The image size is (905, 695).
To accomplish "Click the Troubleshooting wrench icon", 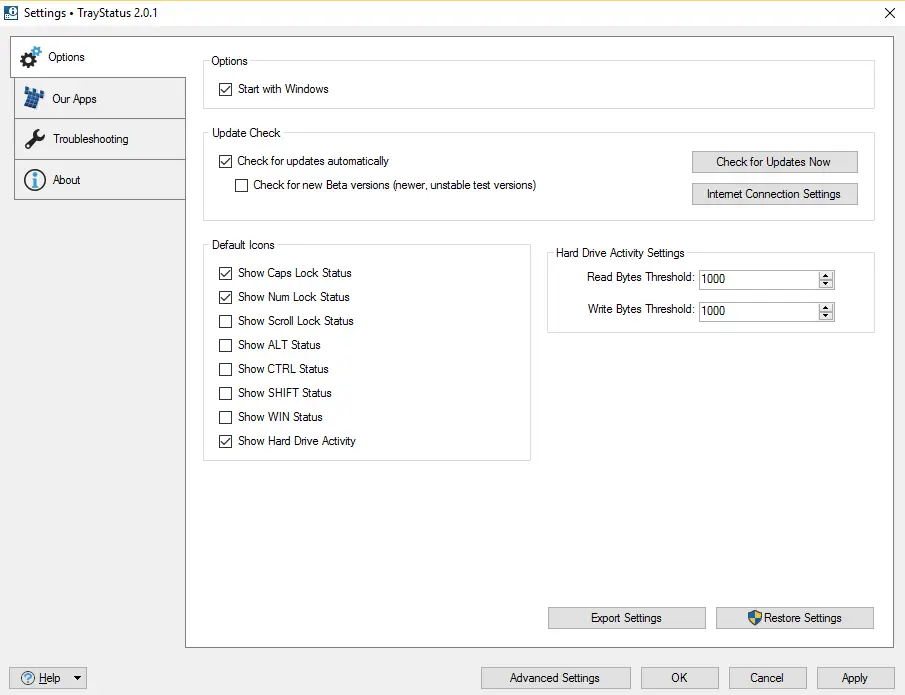I will tap(34, 139).
